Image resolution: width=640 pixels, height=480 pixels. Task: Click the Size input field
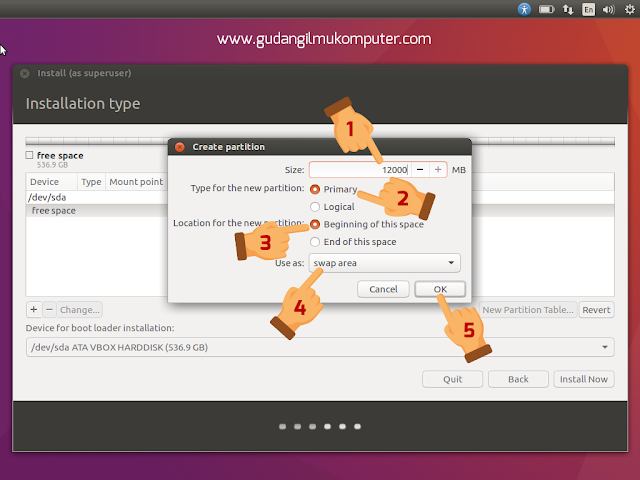(360, 170)
